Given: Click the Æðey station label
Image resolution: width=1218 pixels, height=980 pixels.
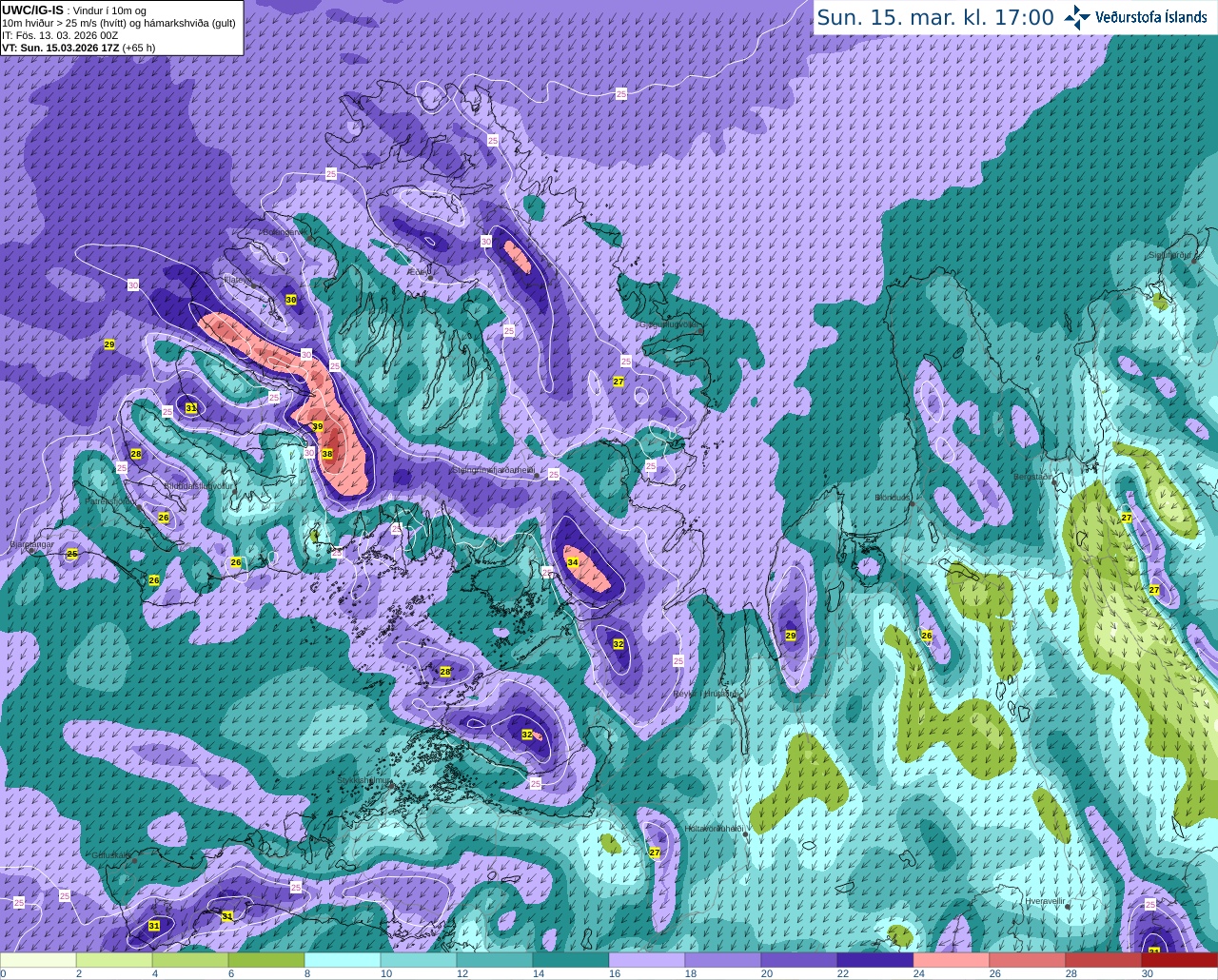Looking at the screenshot, I should click(x=417, y=271).
